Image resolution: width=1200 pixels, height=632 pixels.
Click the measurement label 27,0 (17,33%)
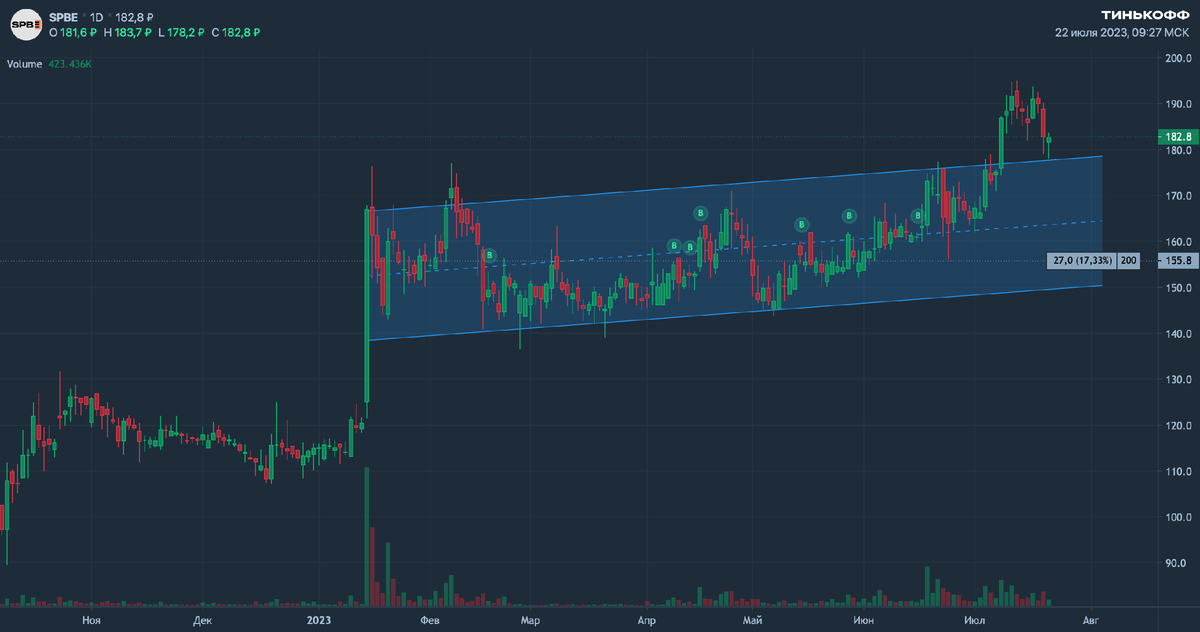(x=1081, y=260)
